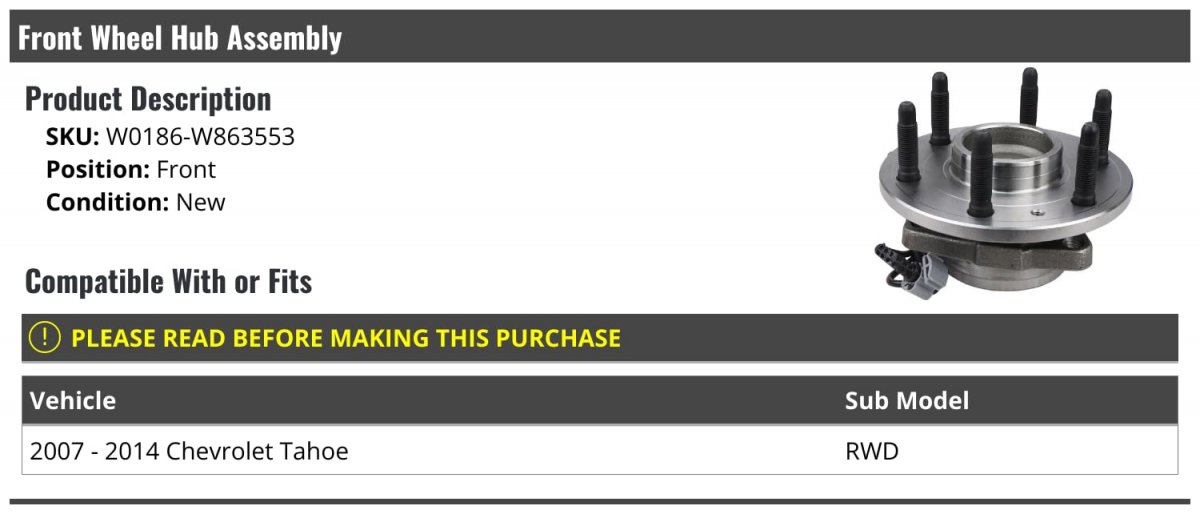Click the "SKU:" label

(72, 137)
